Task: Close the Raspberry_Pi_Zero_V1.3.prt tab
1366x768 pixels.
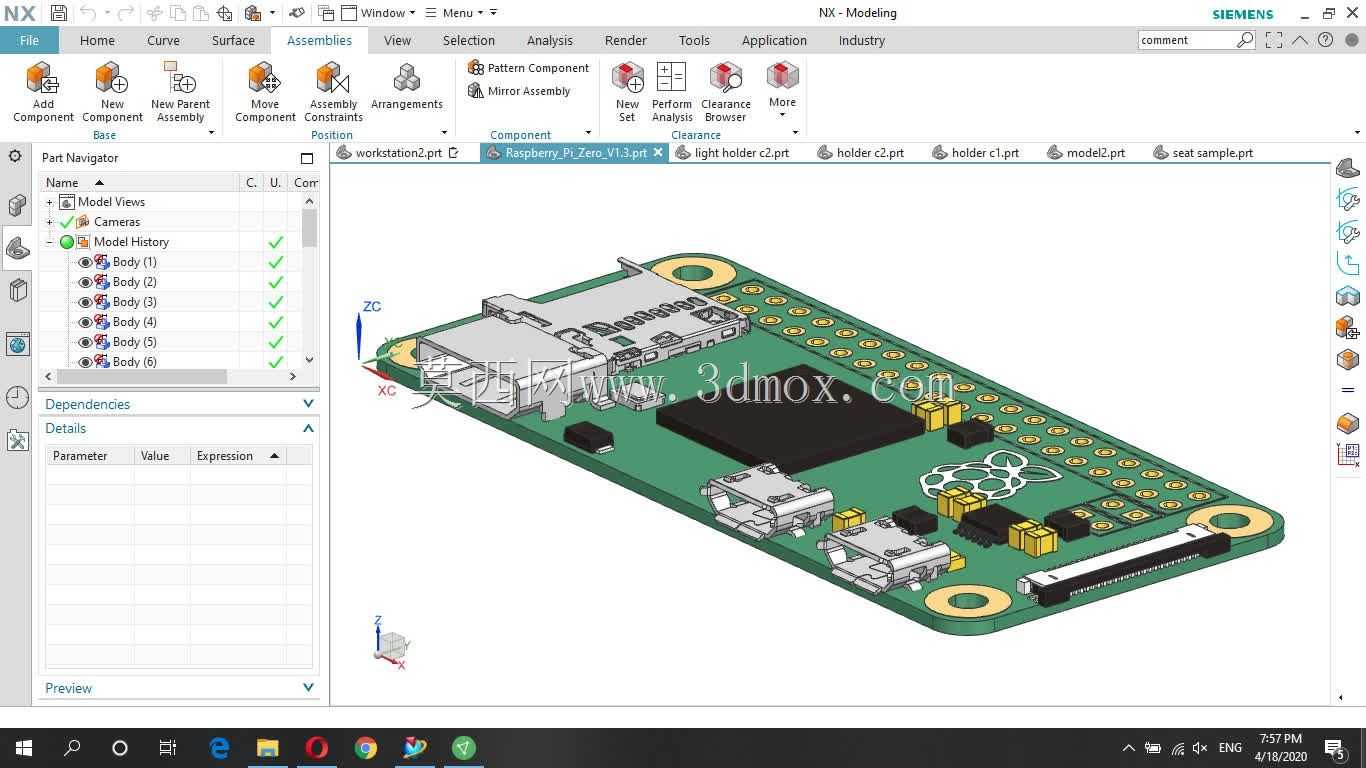Action: pos(658,153)
